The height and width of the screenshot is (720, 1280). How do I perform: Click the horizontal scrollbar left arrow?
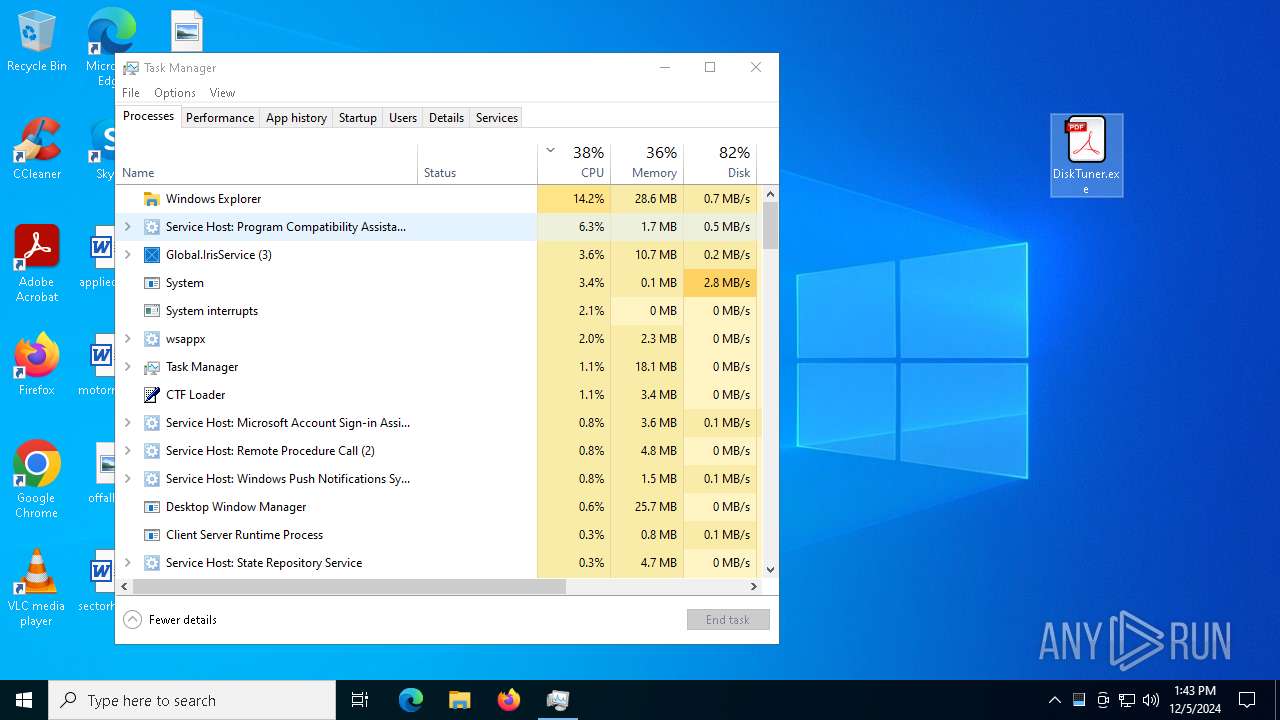click(124, 587)
